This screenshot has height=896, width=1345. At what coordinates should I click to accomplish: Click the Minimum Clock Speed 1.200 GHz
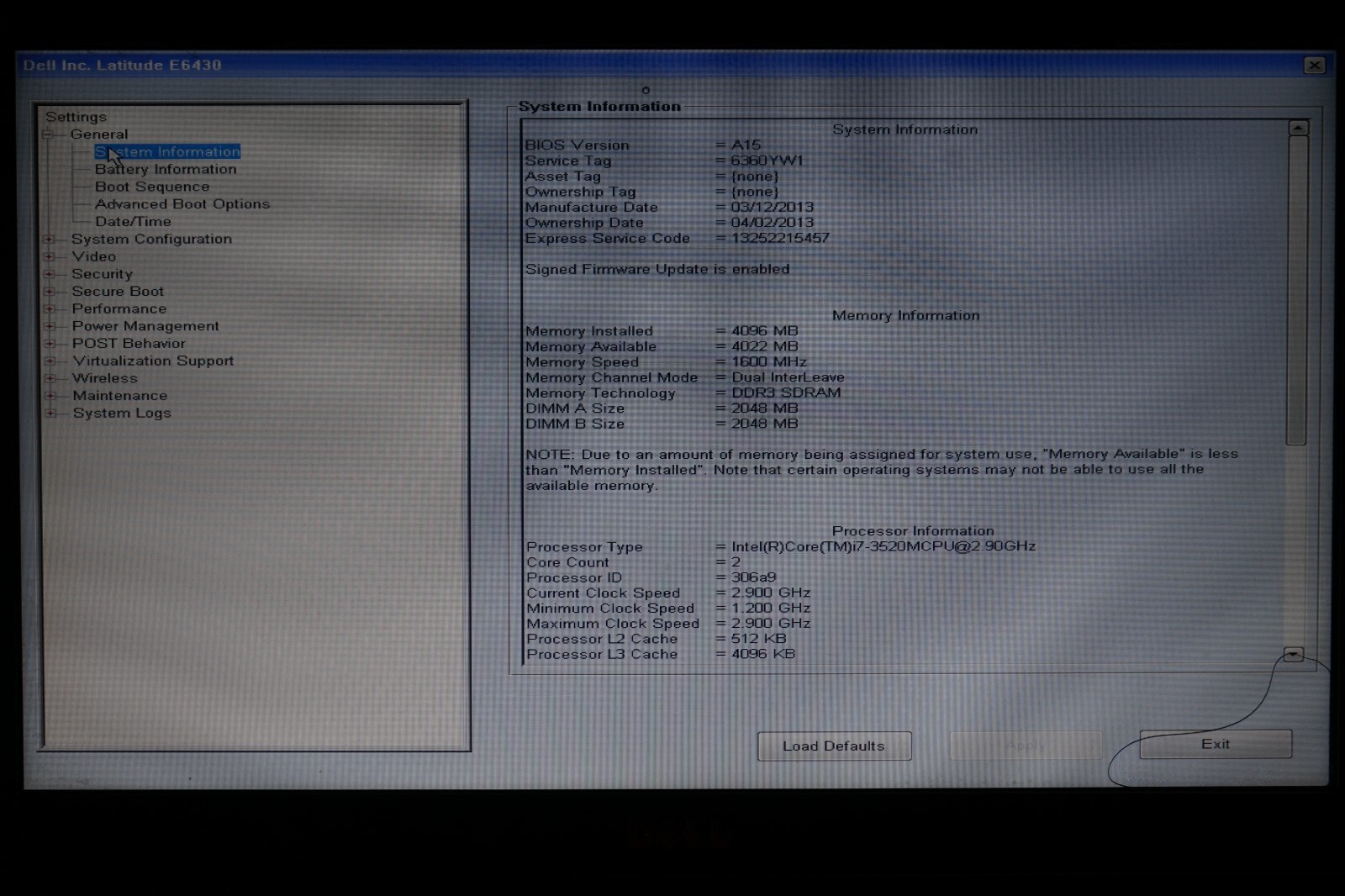[770, 608]
